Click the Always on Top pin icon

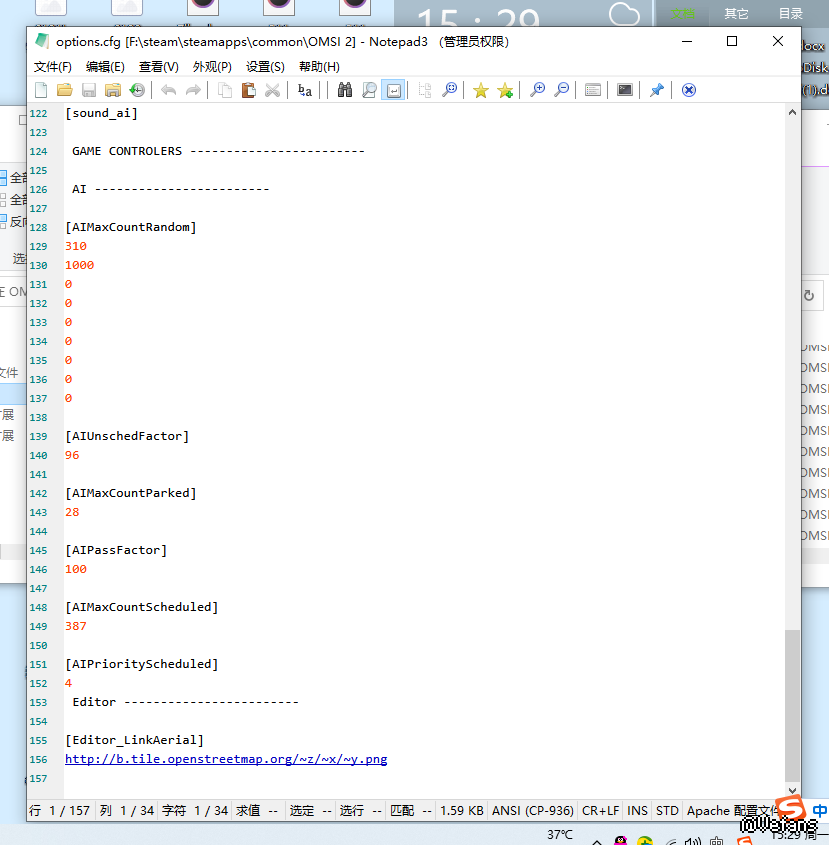(x=656, y=90)
